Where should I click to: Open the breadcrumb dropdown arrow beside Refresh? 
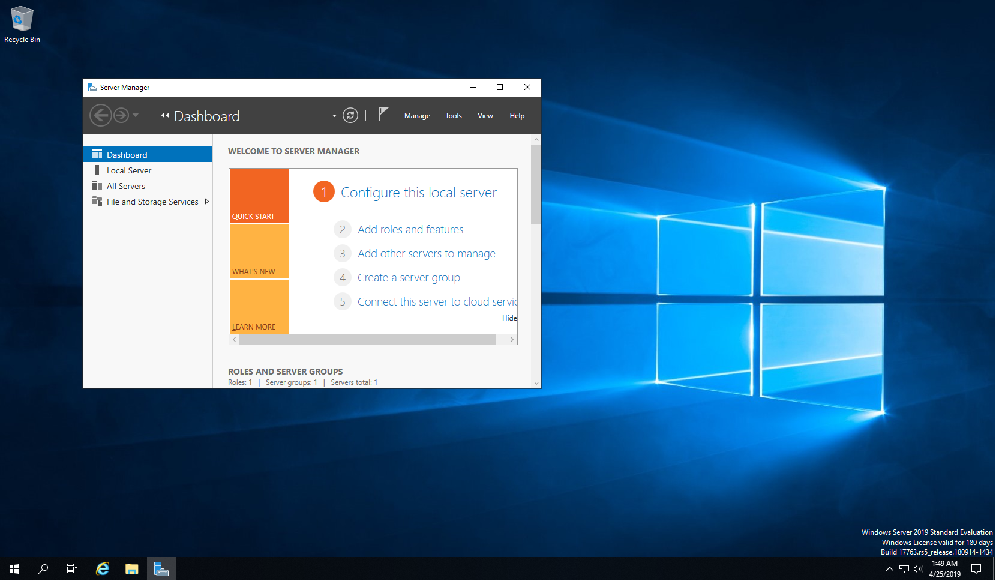[334, 116]
